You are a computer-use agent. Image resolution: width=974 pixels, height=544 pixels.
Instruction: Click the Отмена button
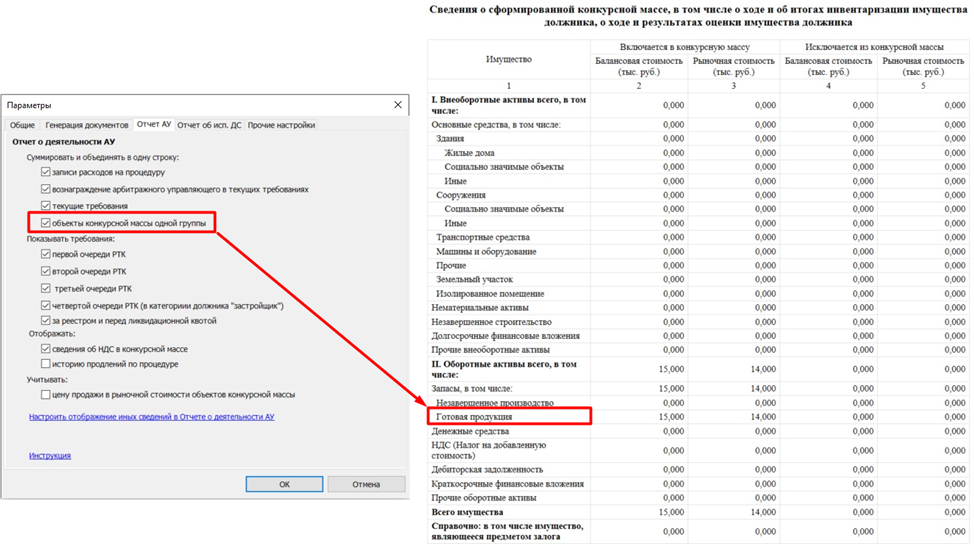pos(366,484)
